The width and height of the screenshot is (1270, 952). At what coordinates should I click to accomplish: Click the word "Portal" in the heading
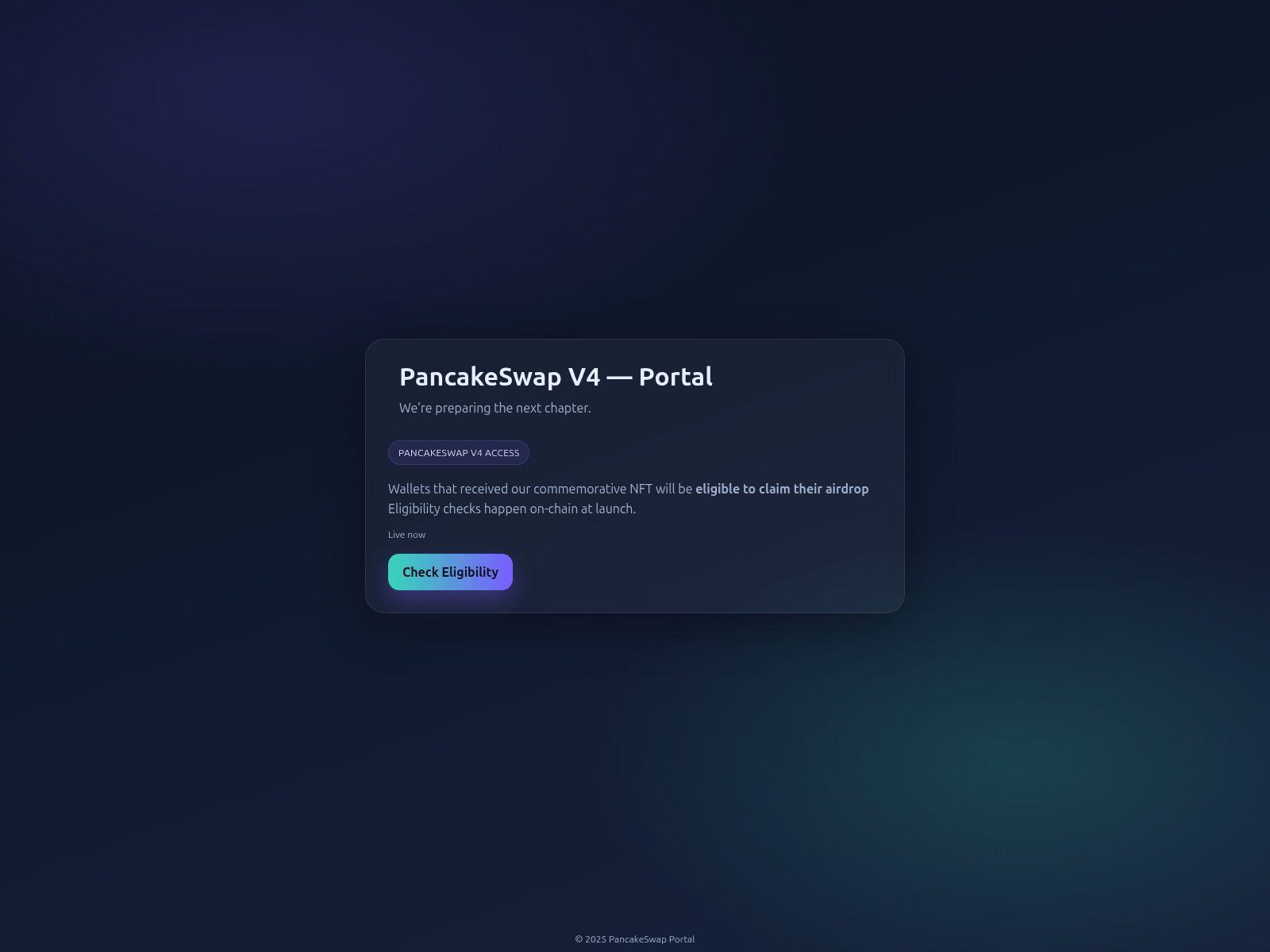coord(675,377)
